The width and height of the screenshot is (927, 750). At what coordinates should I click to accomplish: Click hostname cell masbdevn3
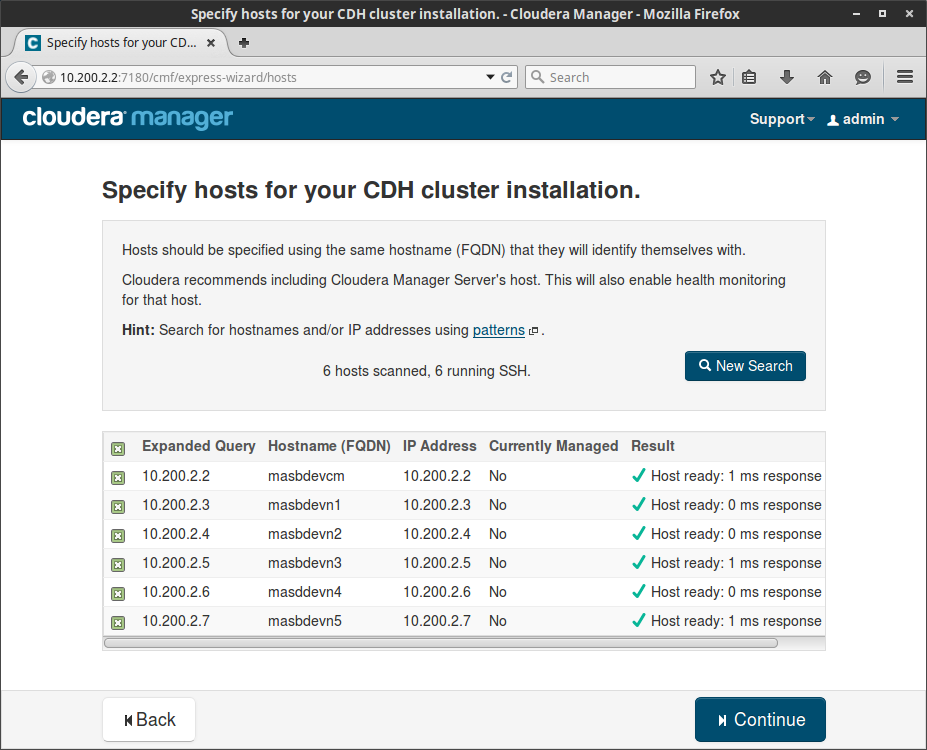tap(304, 563)
